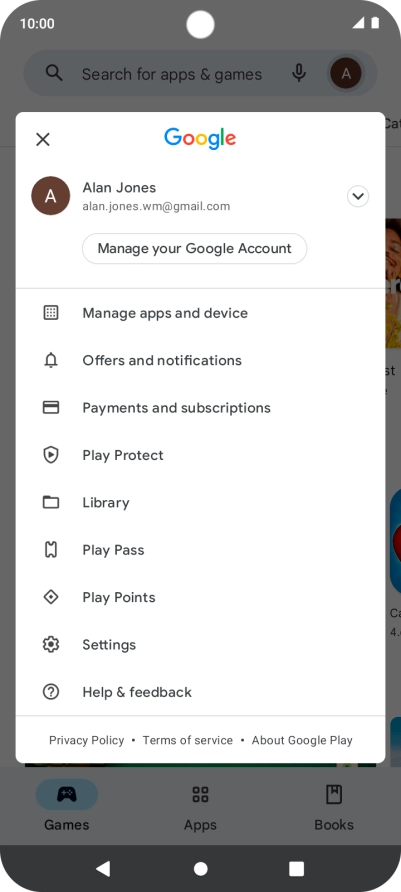
Task: Expand the account switcher chevron
Action: pos(358,197)
